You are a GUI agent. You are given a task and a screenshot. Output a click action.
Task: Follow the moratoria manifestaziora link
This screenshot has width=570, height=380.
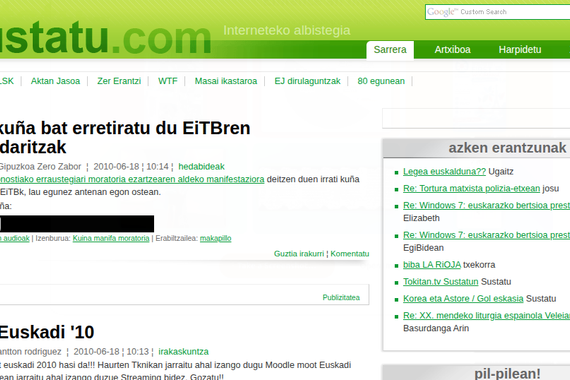(132, 179)
